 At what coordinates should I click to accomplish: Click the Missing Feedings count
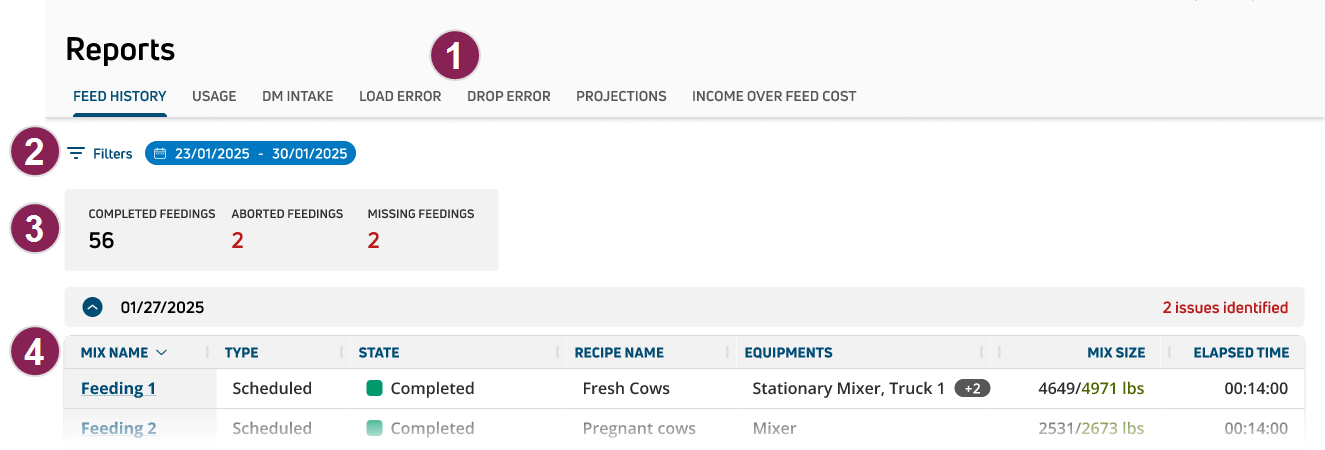(374, 240)
